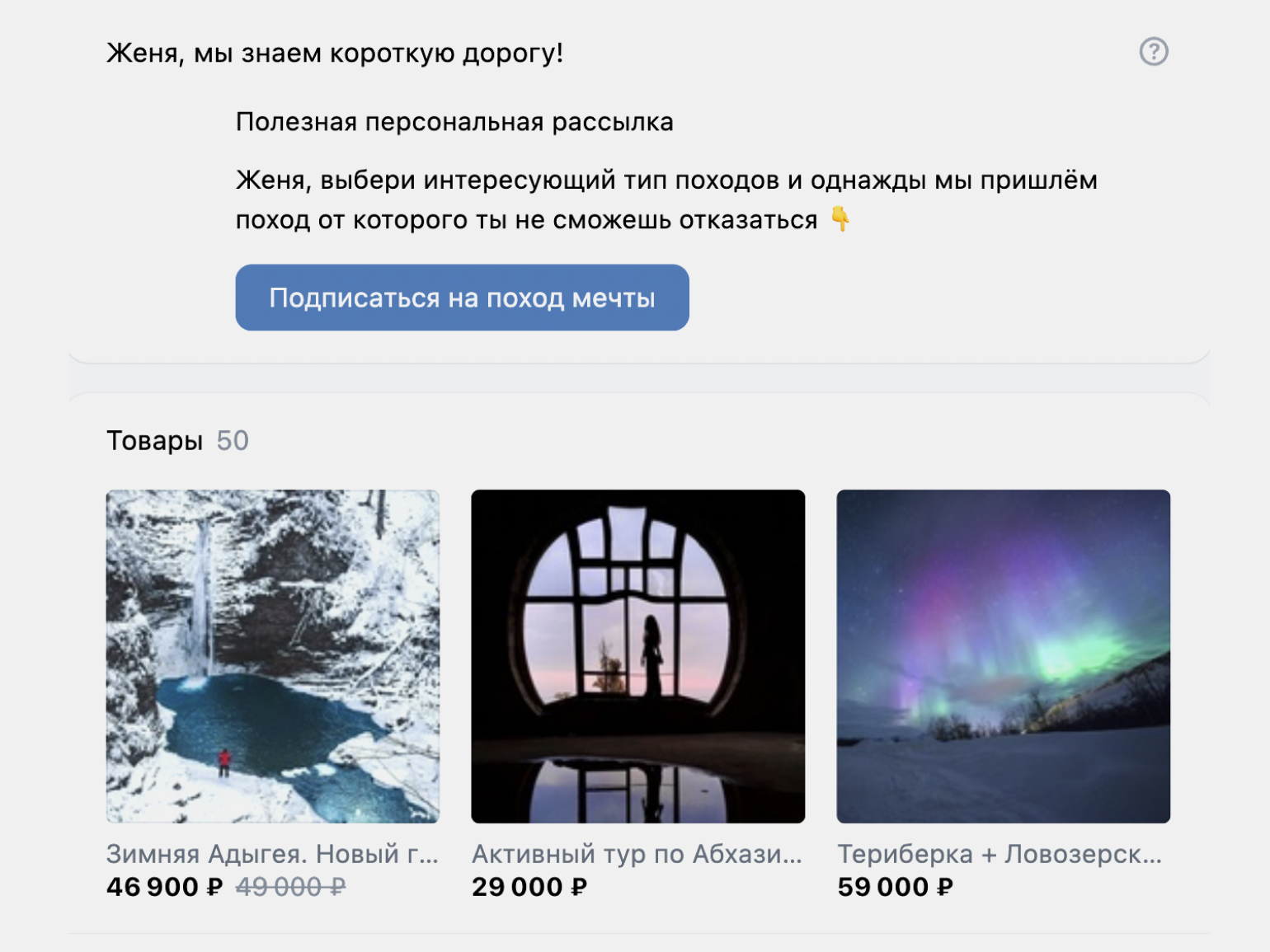
Task: Open the northern lights Териберка thumbnail
Action: tap(1003, 656)
